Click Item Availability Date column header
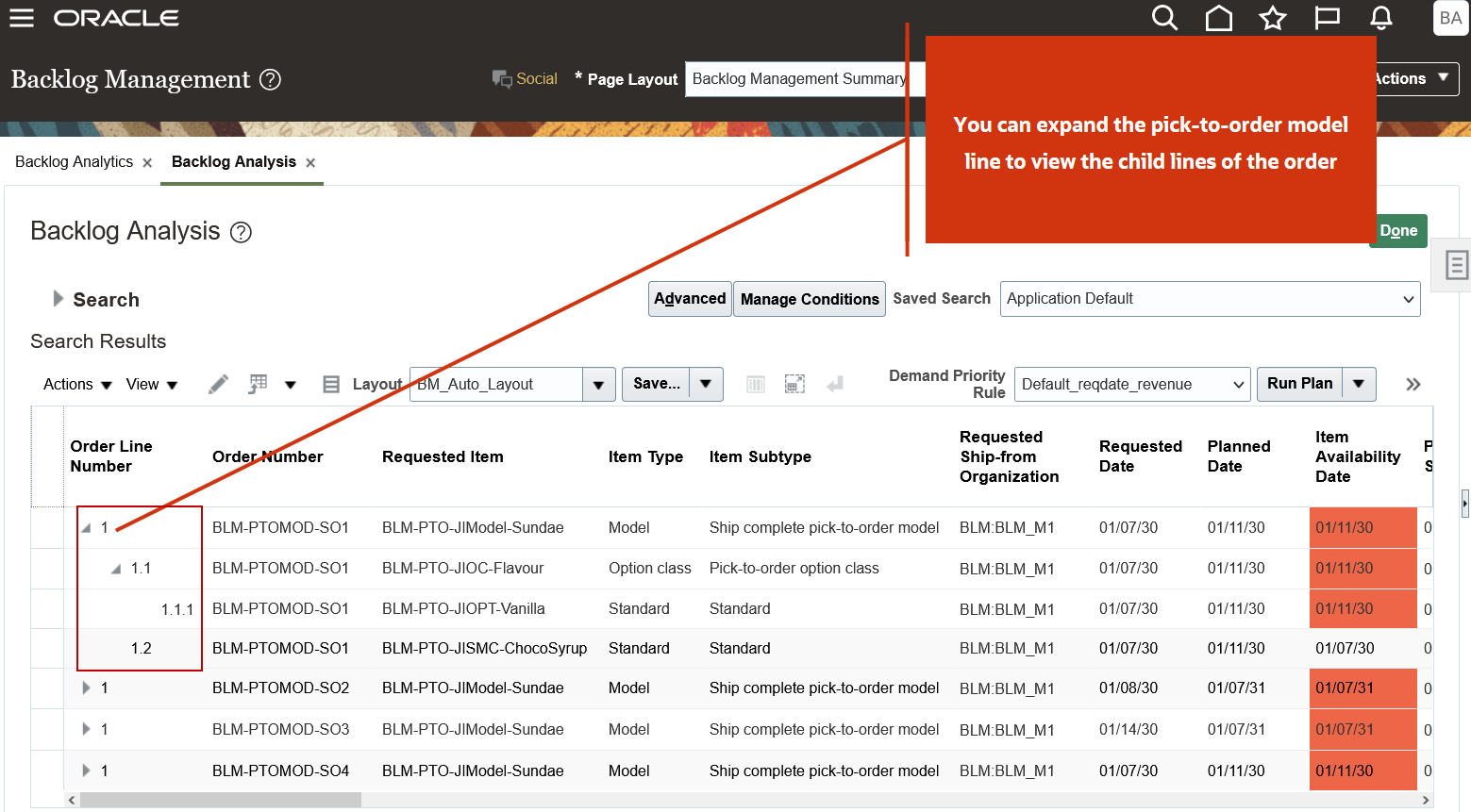The width and height of the screenshot is (1471, 812). 1358,456
